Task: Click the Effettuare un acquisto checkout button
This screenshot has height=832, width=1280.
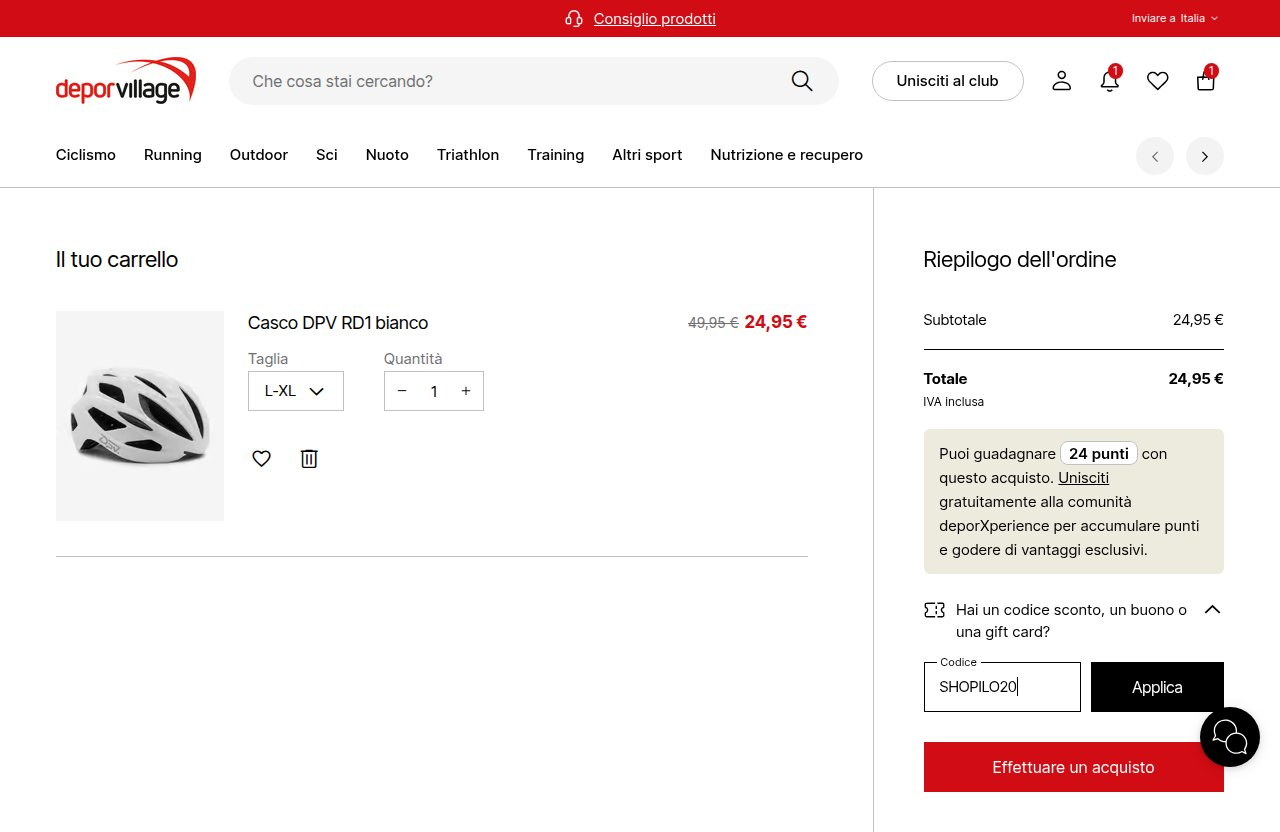Action: pyautogui.click(x=1074, y=767)
